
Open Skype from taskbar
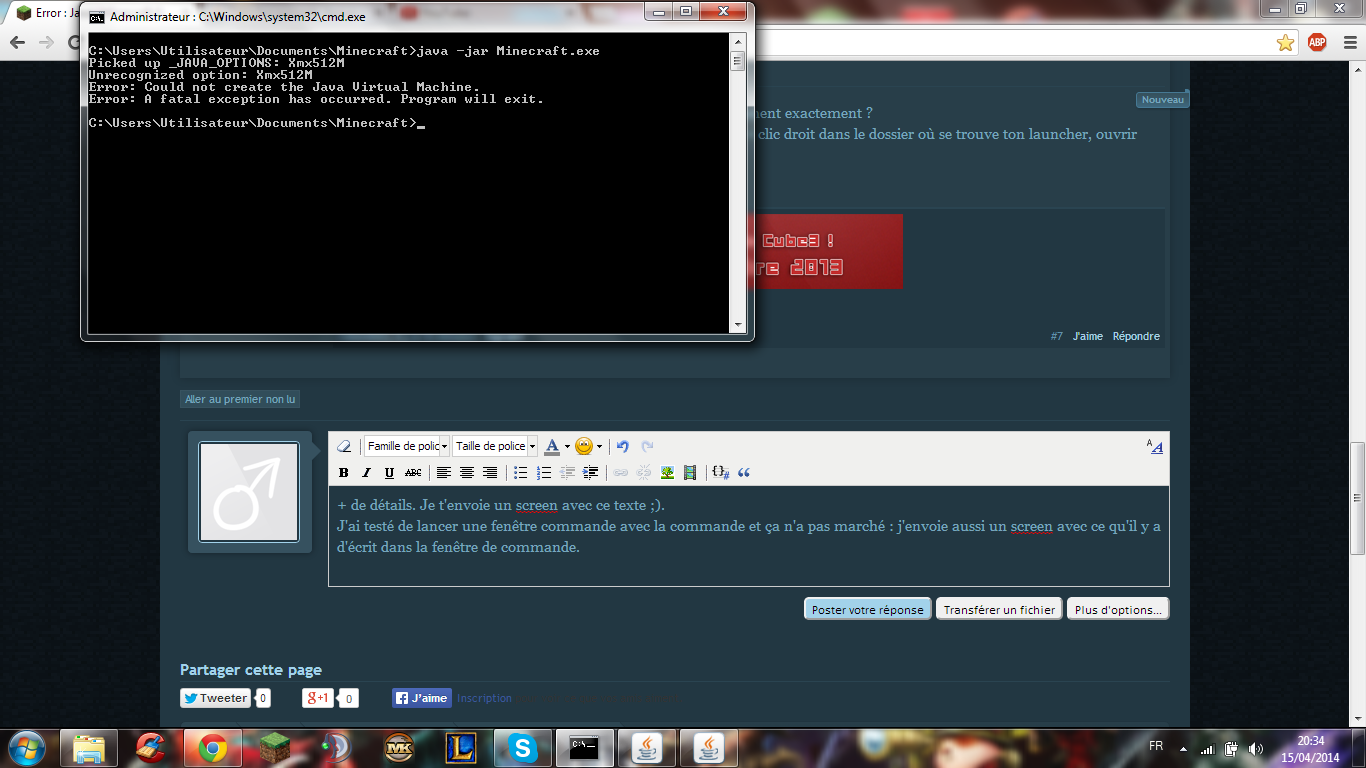[521, 748]
